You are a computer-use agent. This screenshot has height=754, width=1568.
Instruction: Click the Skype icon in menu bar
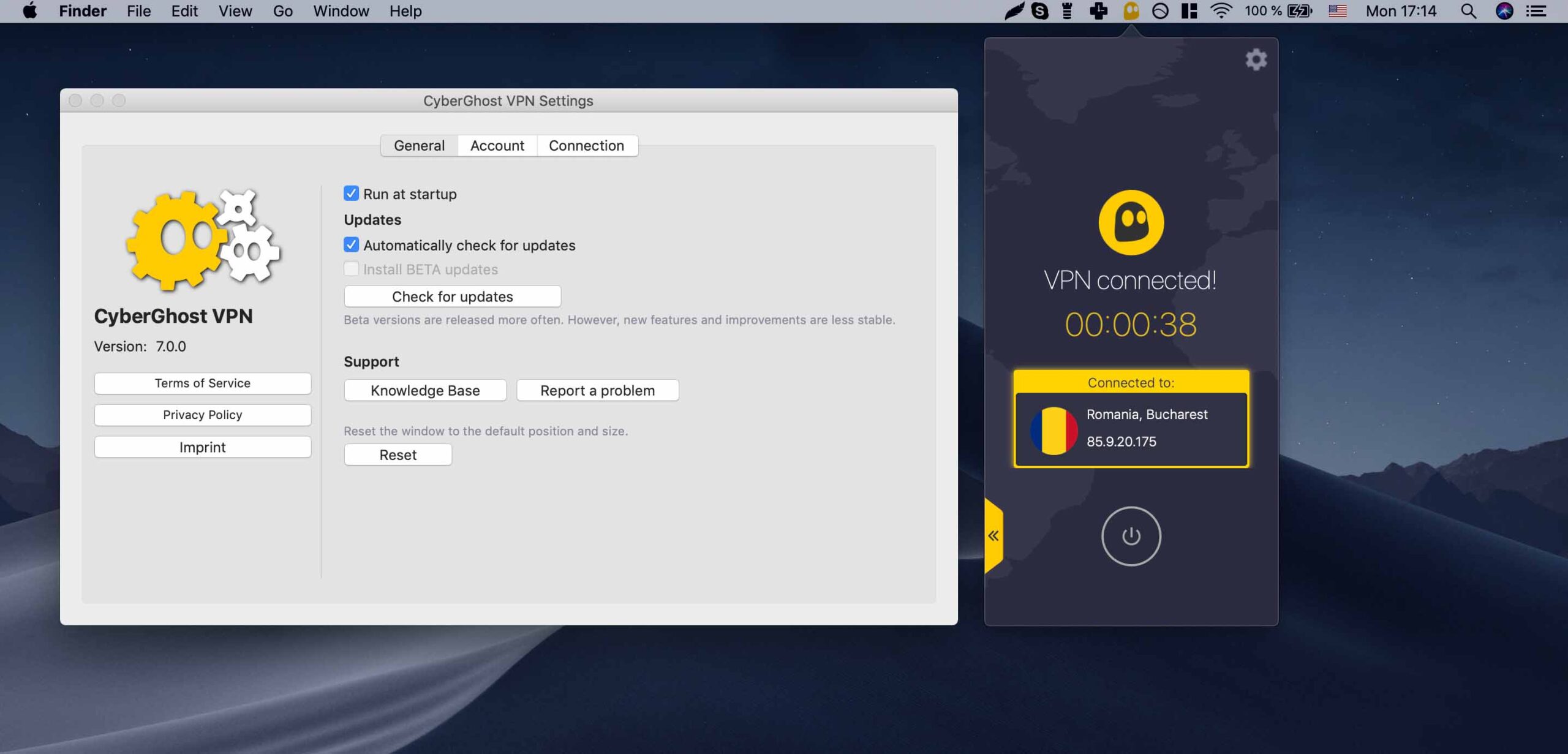tap(1039, 11)
